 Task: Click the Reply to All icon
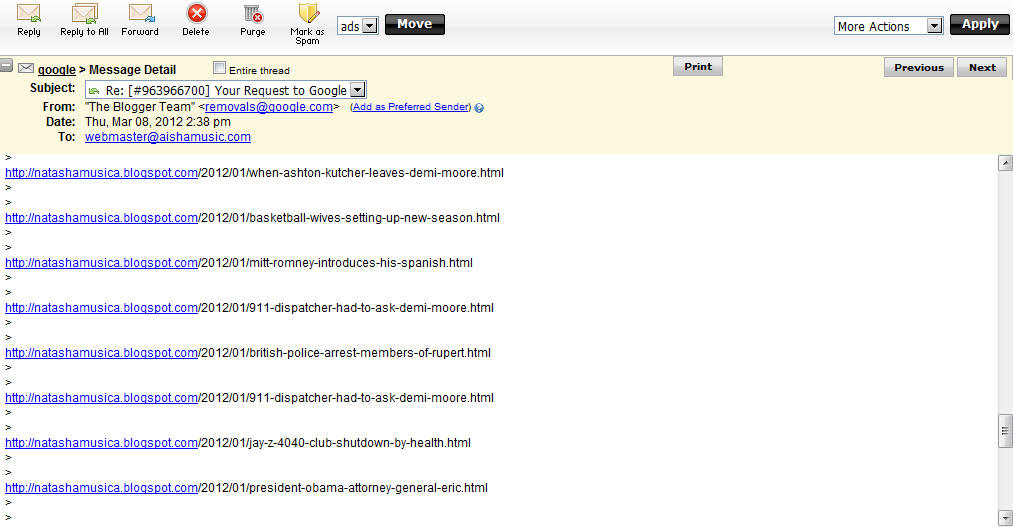click(85, 14)
